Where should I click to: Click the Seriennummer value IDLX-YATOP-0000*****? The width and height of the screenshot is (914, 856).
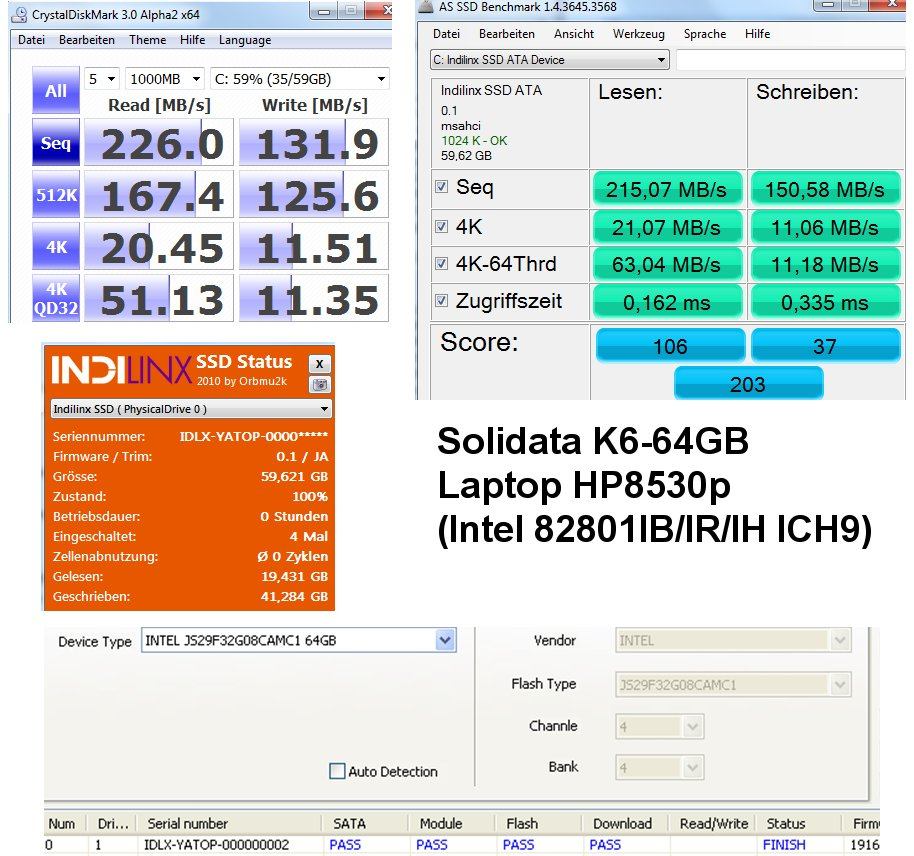(x=254, y=436)
